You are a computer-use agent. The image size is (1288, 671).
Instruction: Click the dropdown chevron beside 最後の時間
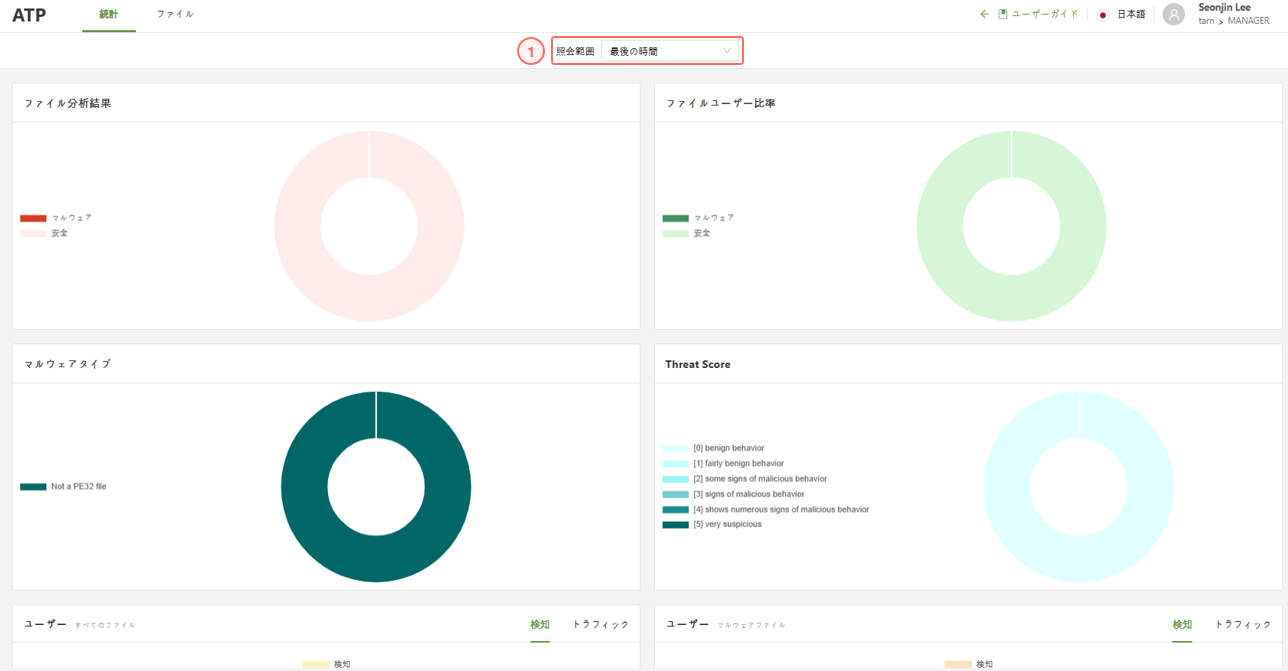pos(727,51)
